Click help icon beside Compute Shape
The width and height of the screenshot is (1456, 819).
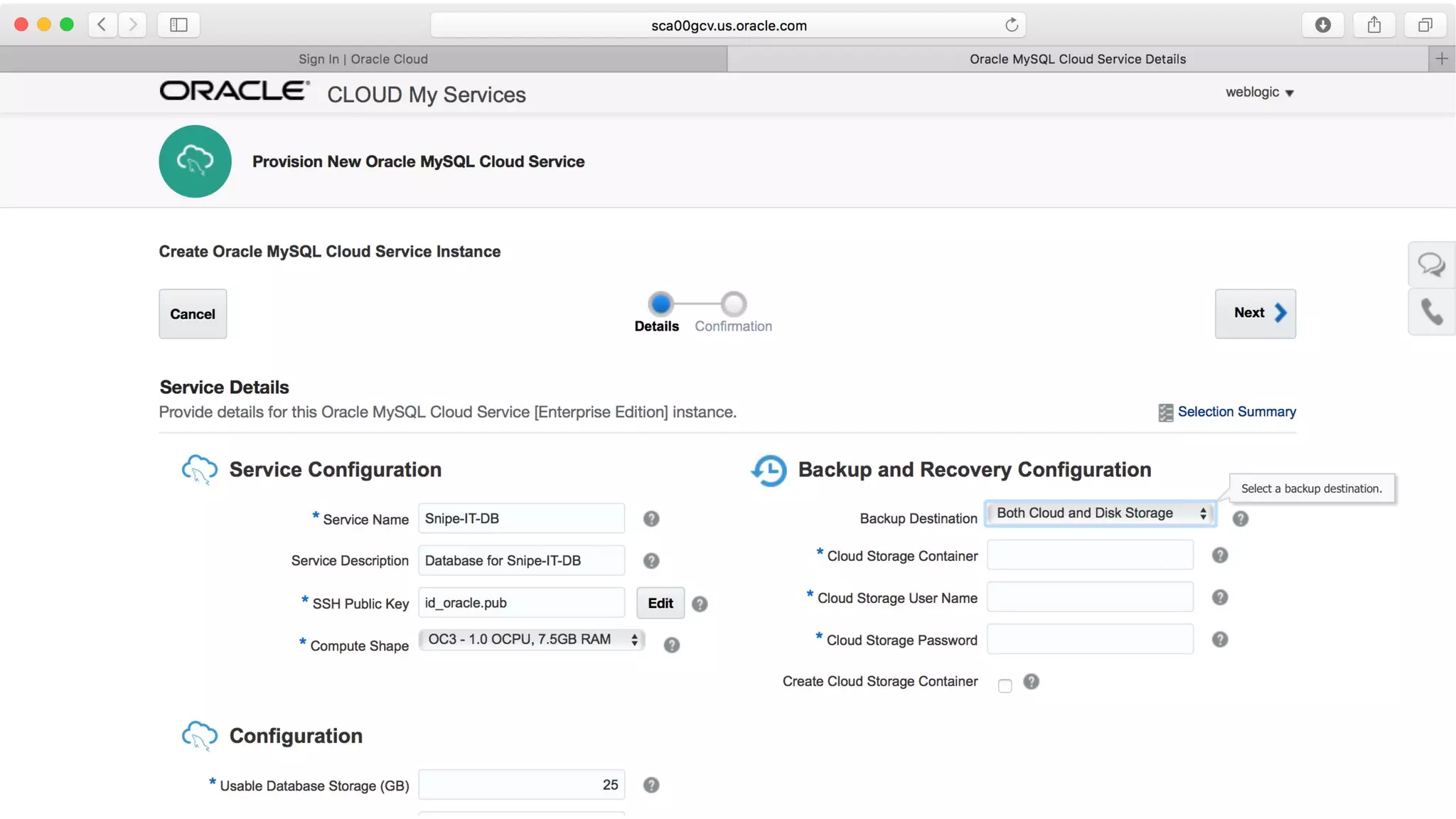click(x=671, y=645)
